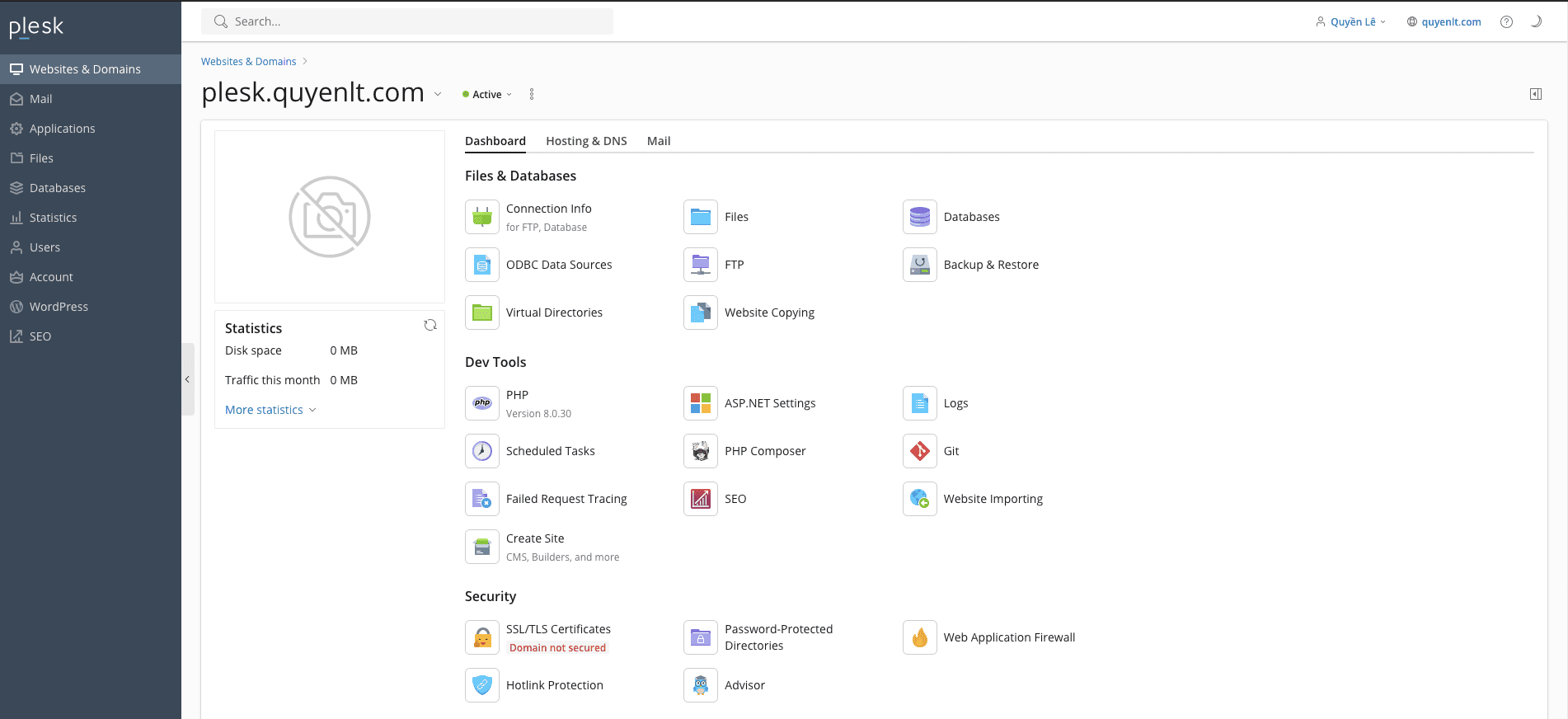Open the FTP icon

(701, 265)
